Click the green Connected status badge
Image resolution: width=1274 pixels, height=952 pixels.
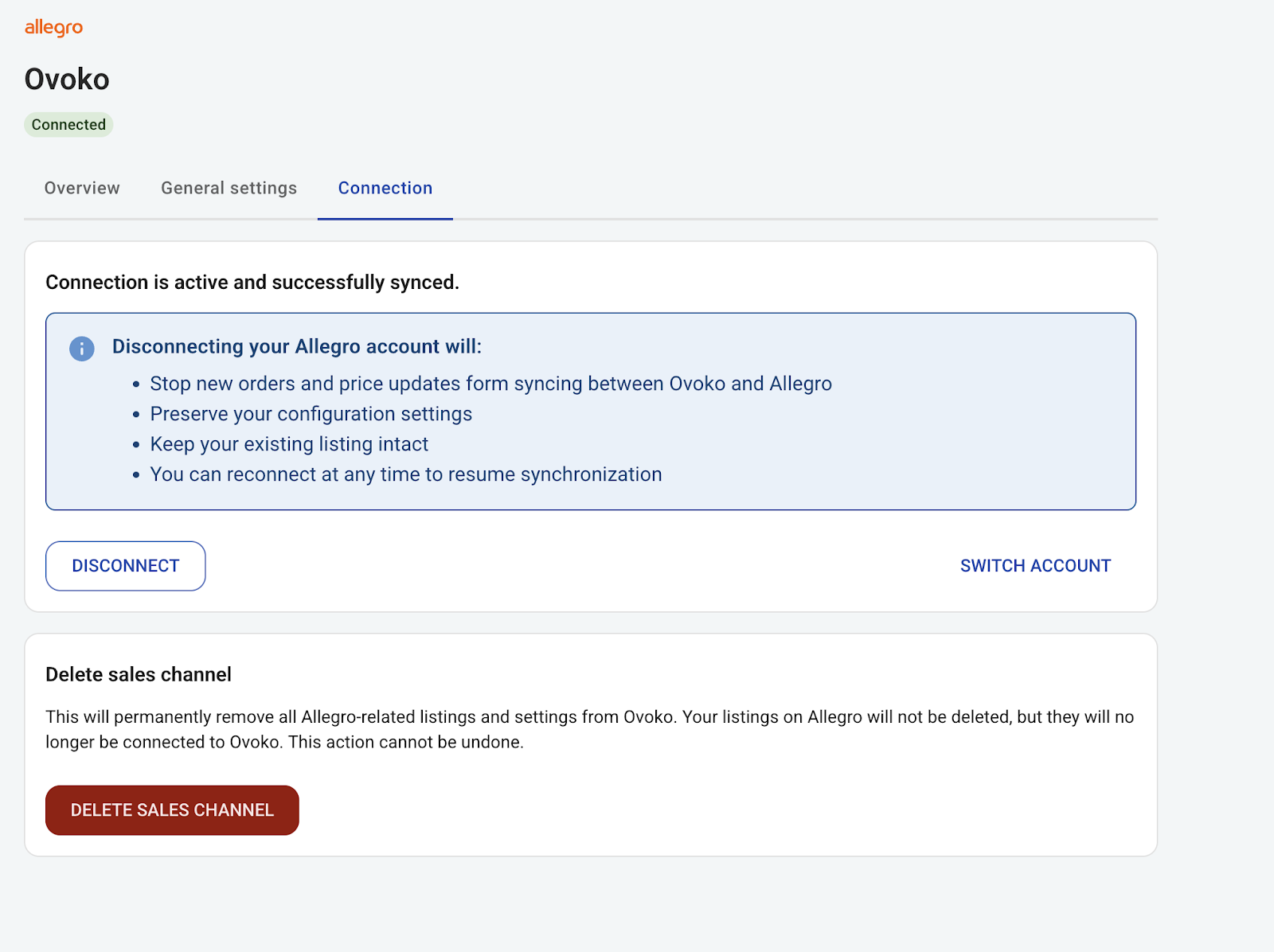point(68,125)
